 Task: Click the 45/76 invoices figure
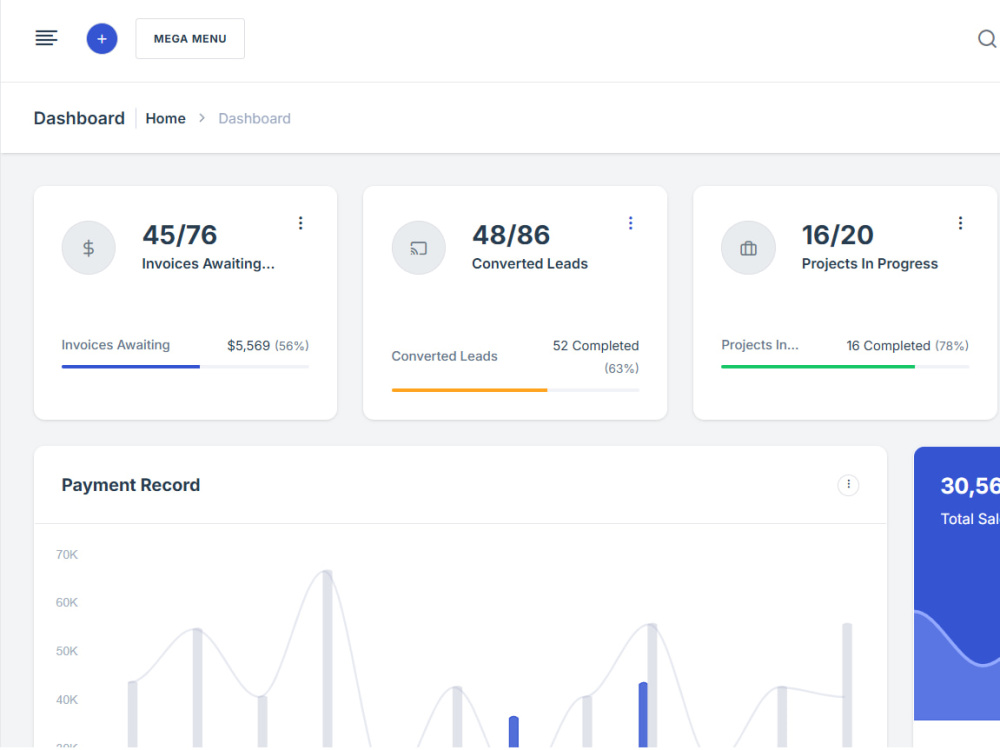(x=180, y=235)
